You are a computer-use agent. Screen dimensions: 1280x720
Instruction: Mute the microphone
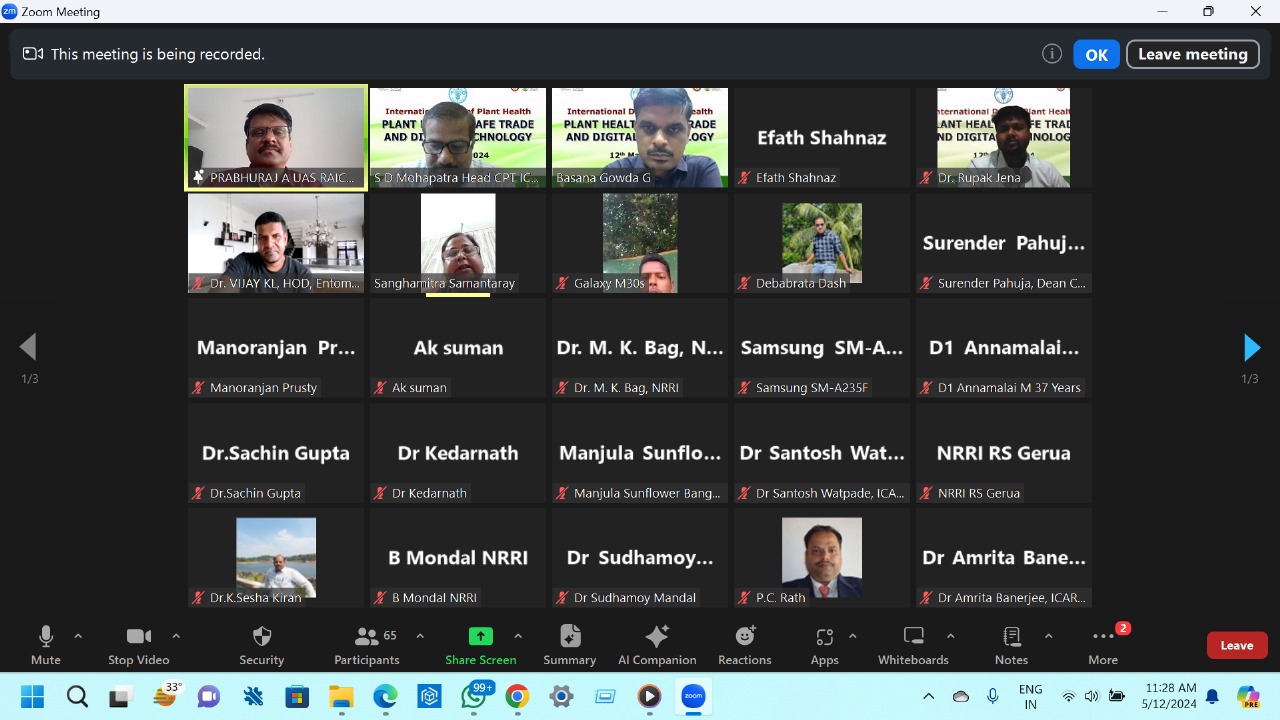click(x=46, y=645)
